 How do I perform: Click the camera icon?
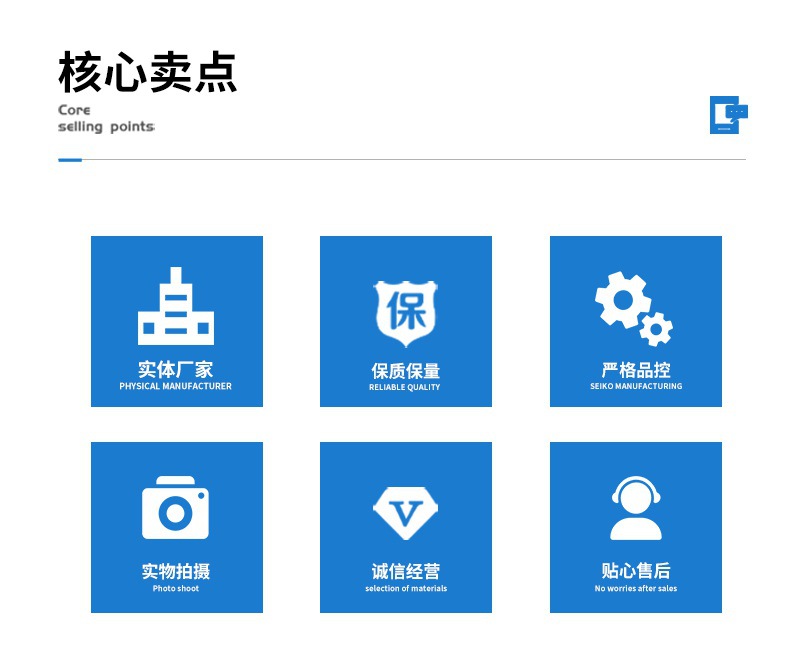click(x=175, y=507)
